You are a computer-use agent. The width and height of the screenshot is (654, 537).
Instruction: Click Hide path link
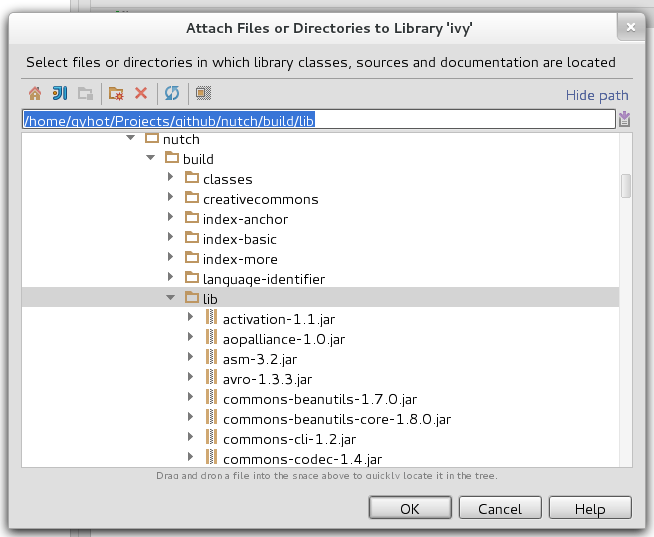(596, 95)
